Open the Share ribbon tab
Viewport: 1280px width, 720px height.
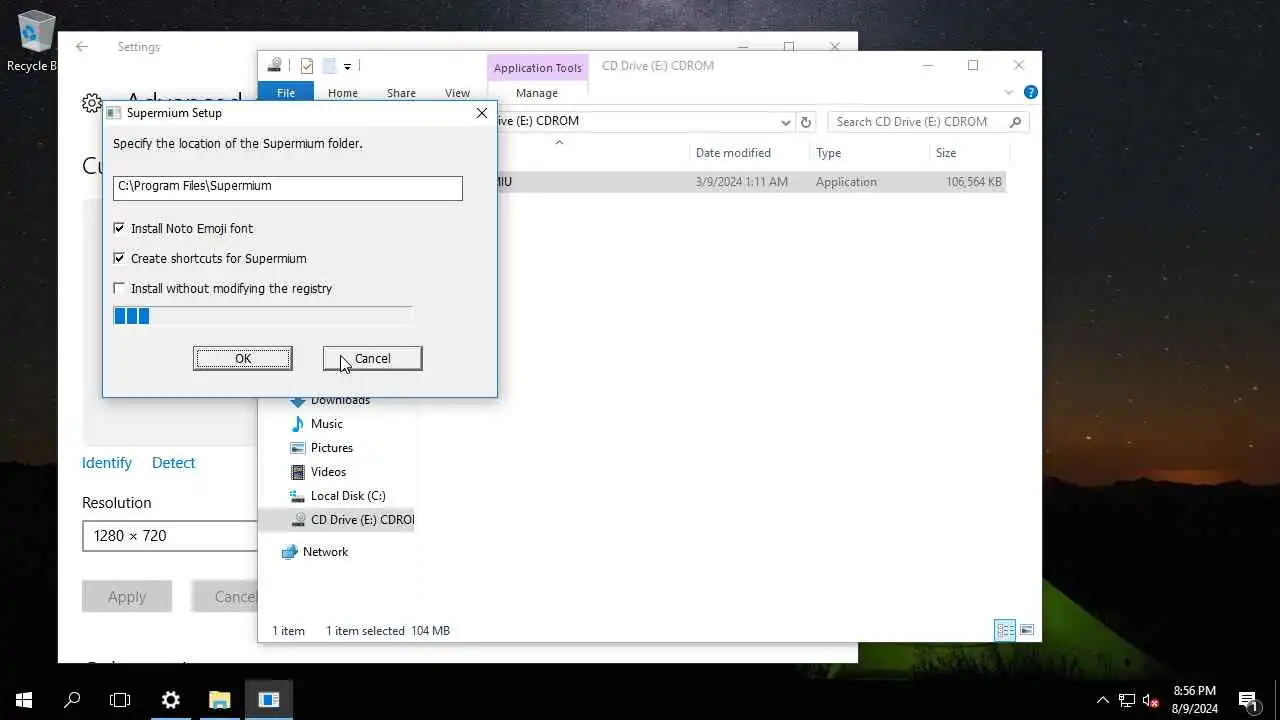[401, 93]
